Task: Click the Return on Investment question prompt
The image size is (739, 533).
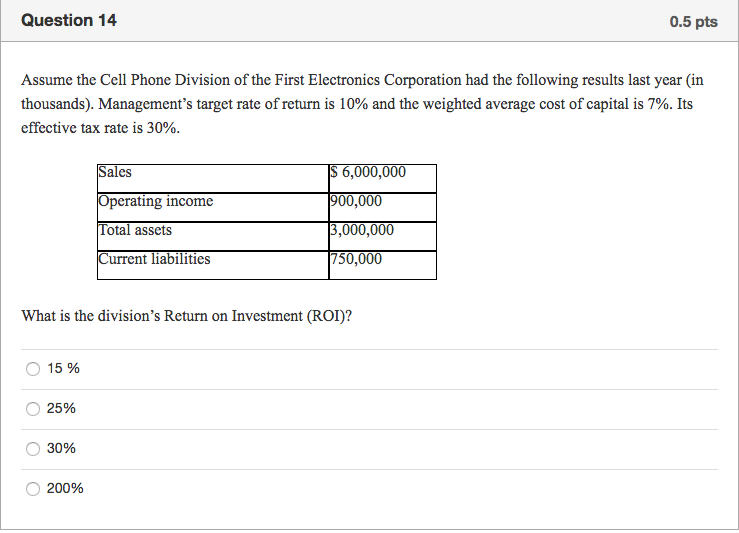Action: (187, 316)
